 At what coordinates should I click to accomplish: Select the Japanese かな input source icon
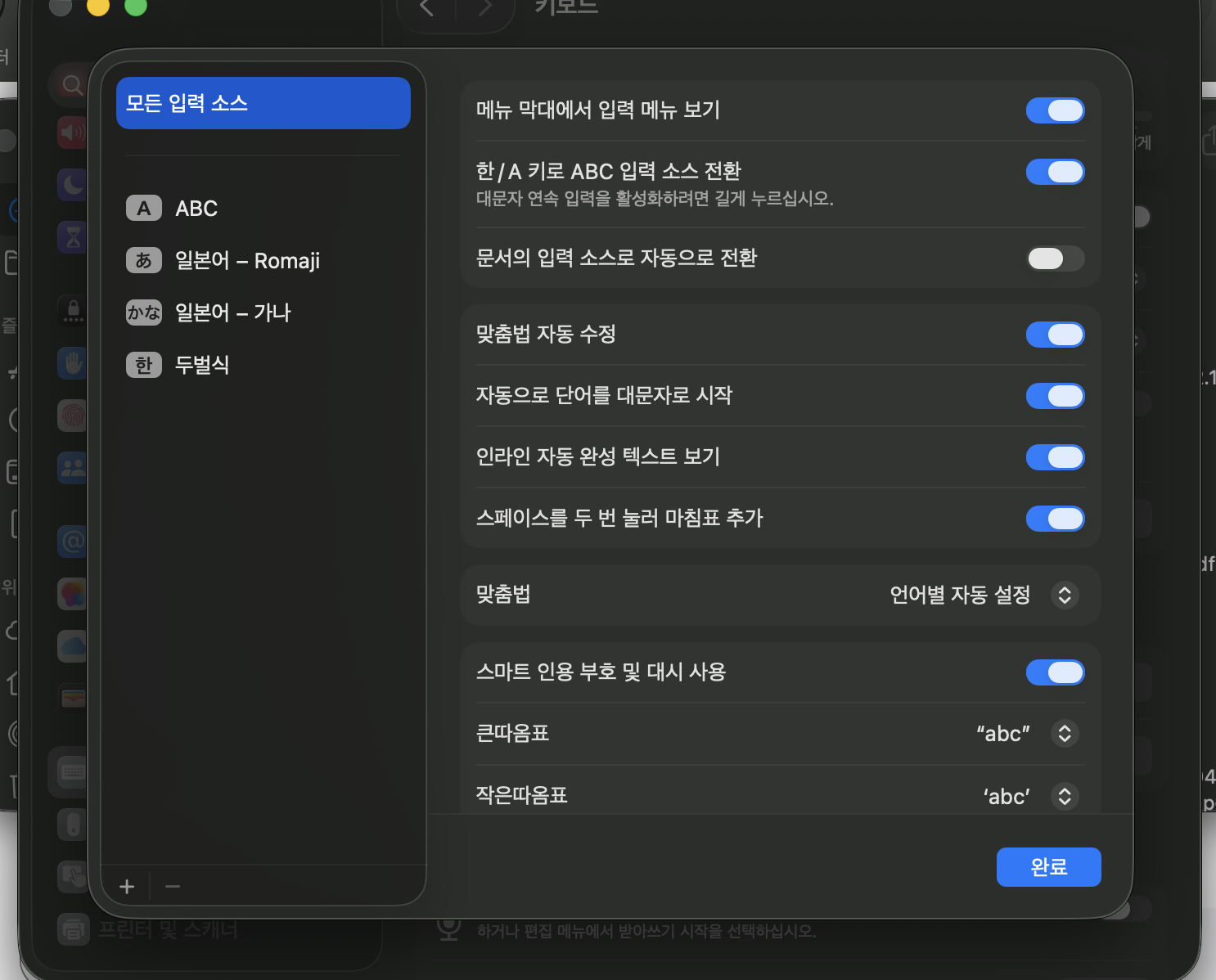pos(144,312)
